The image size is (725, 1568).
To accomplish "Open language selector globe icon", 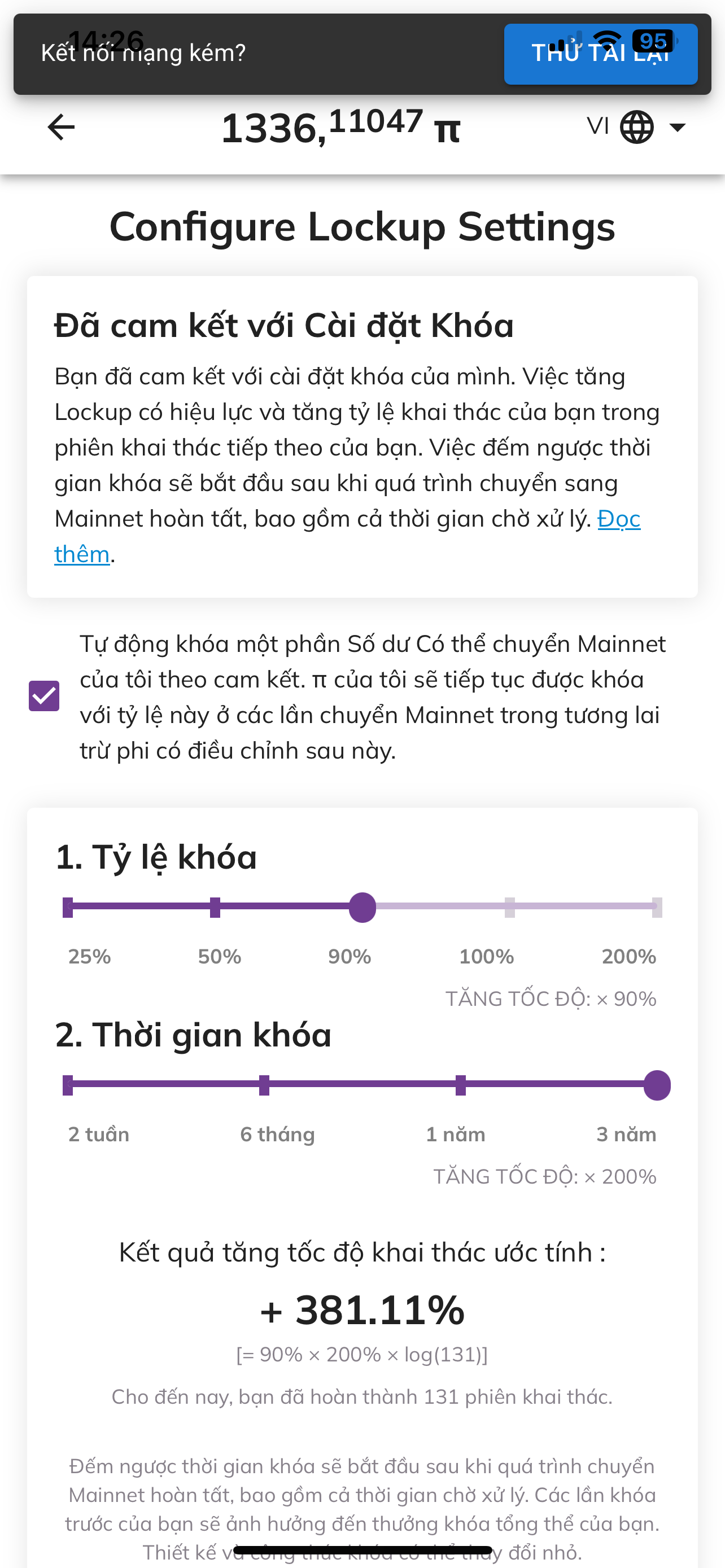I will [x=637, y=127].
